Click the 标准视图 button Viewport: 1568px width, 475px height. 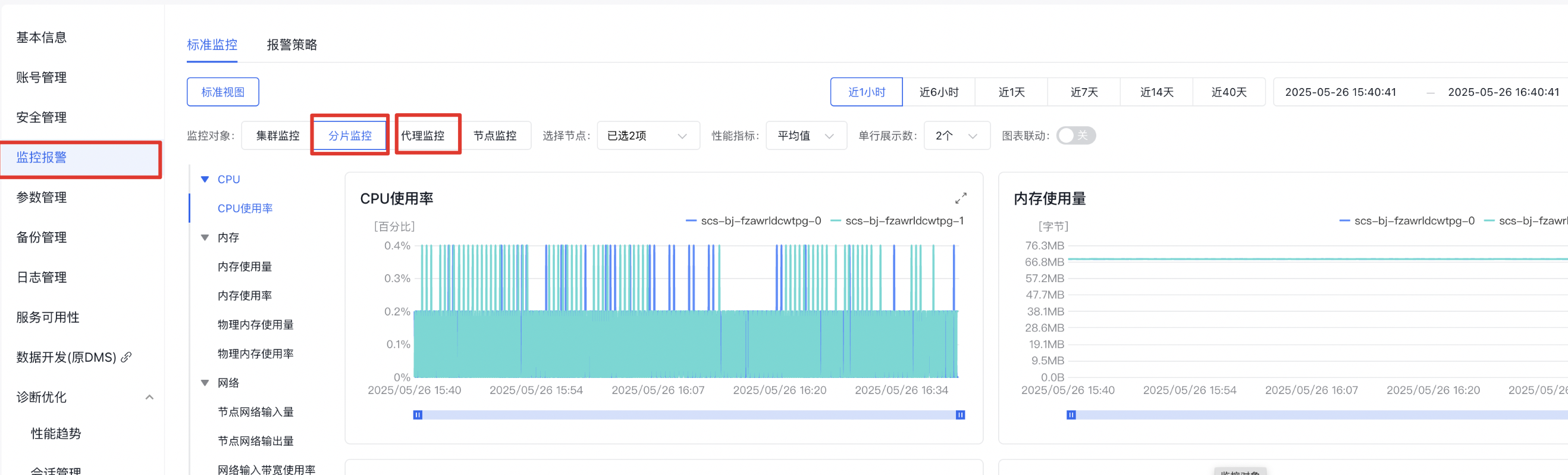[x=223, y=92]
